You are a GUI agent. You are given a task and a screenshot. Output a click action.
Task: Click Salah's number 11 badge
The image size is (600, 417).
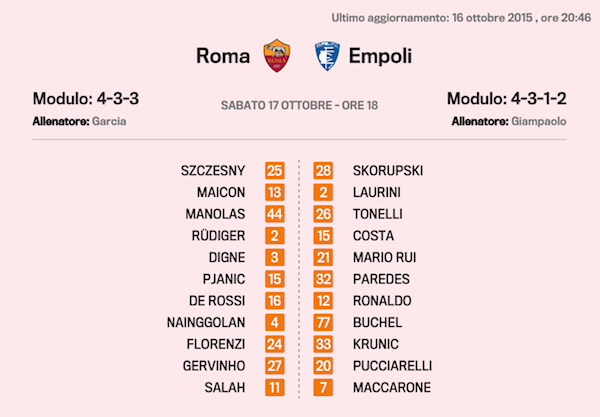coord(275,387)
